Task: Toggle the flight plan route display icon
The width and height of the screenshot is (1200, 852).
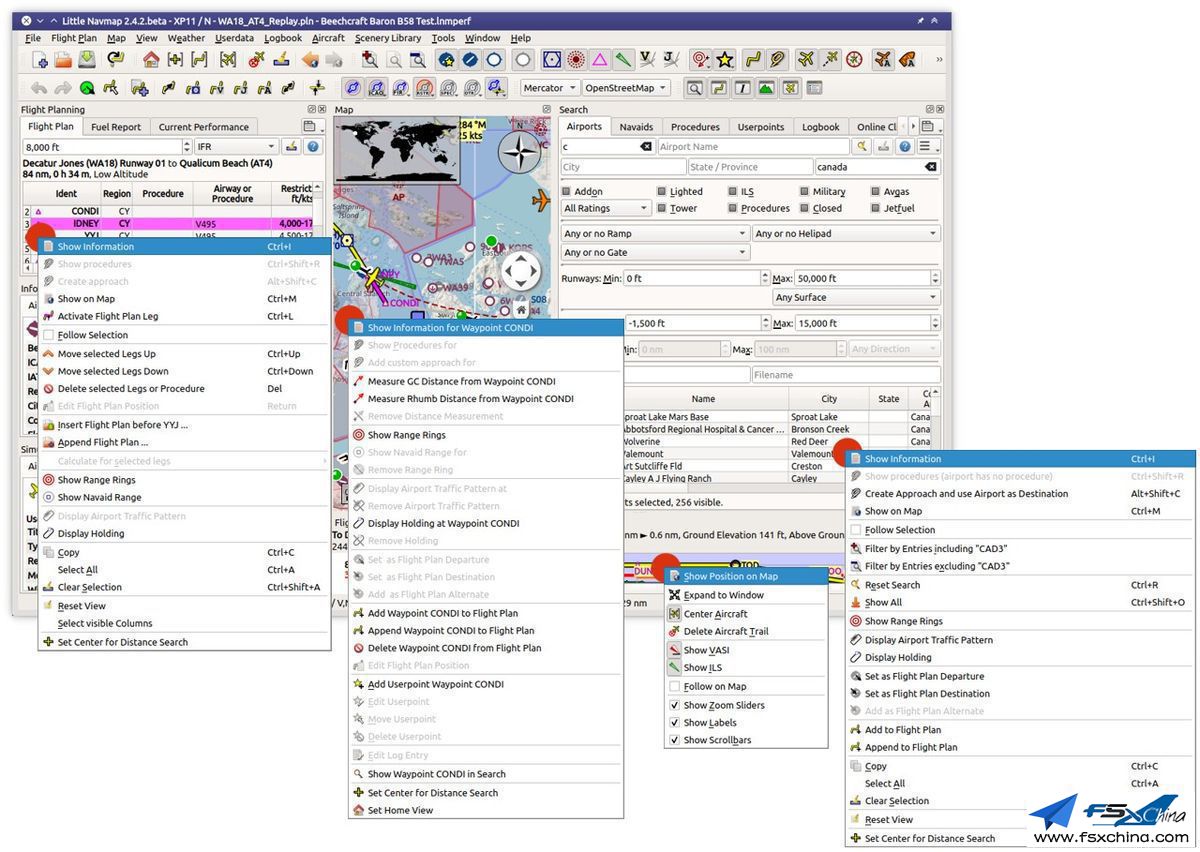Action: 753,60
